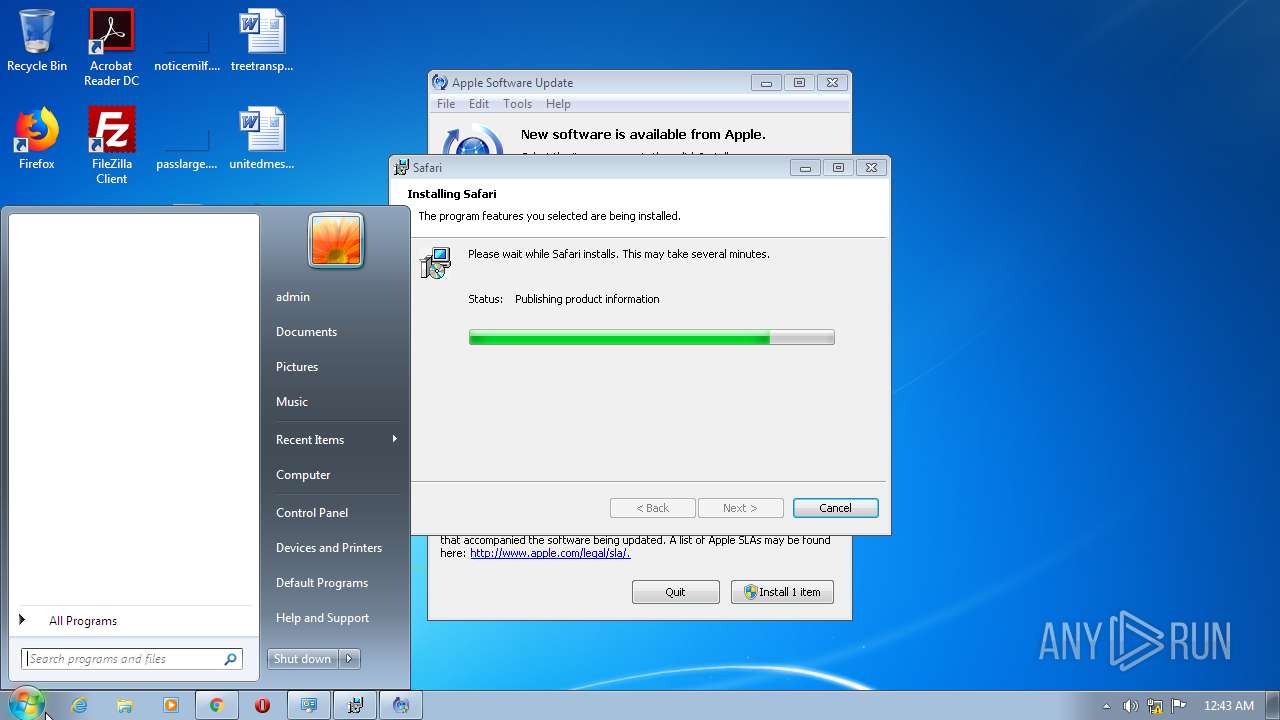Click the Show desktop strip
The width and height of the screenshot is (1280, 720).
click(x=1273, y=705)
